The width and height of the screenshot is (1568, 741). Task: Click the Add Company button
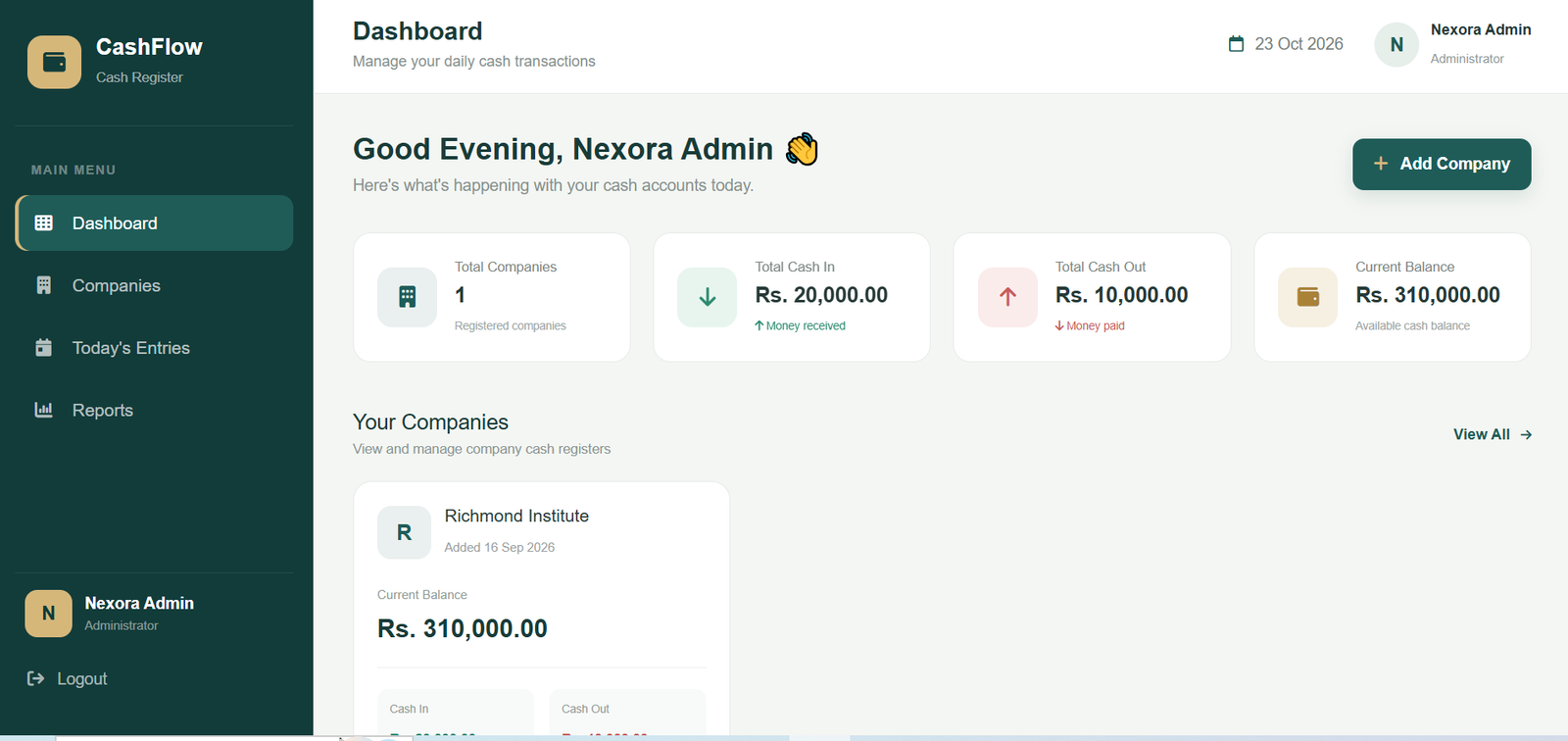pyautogui.click(x=1442, y=164)
